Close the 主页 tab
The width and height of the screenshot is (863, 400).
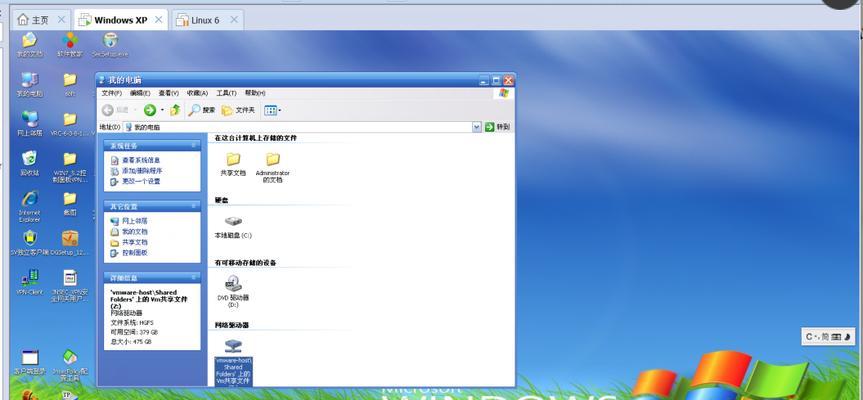coord(61,20)
